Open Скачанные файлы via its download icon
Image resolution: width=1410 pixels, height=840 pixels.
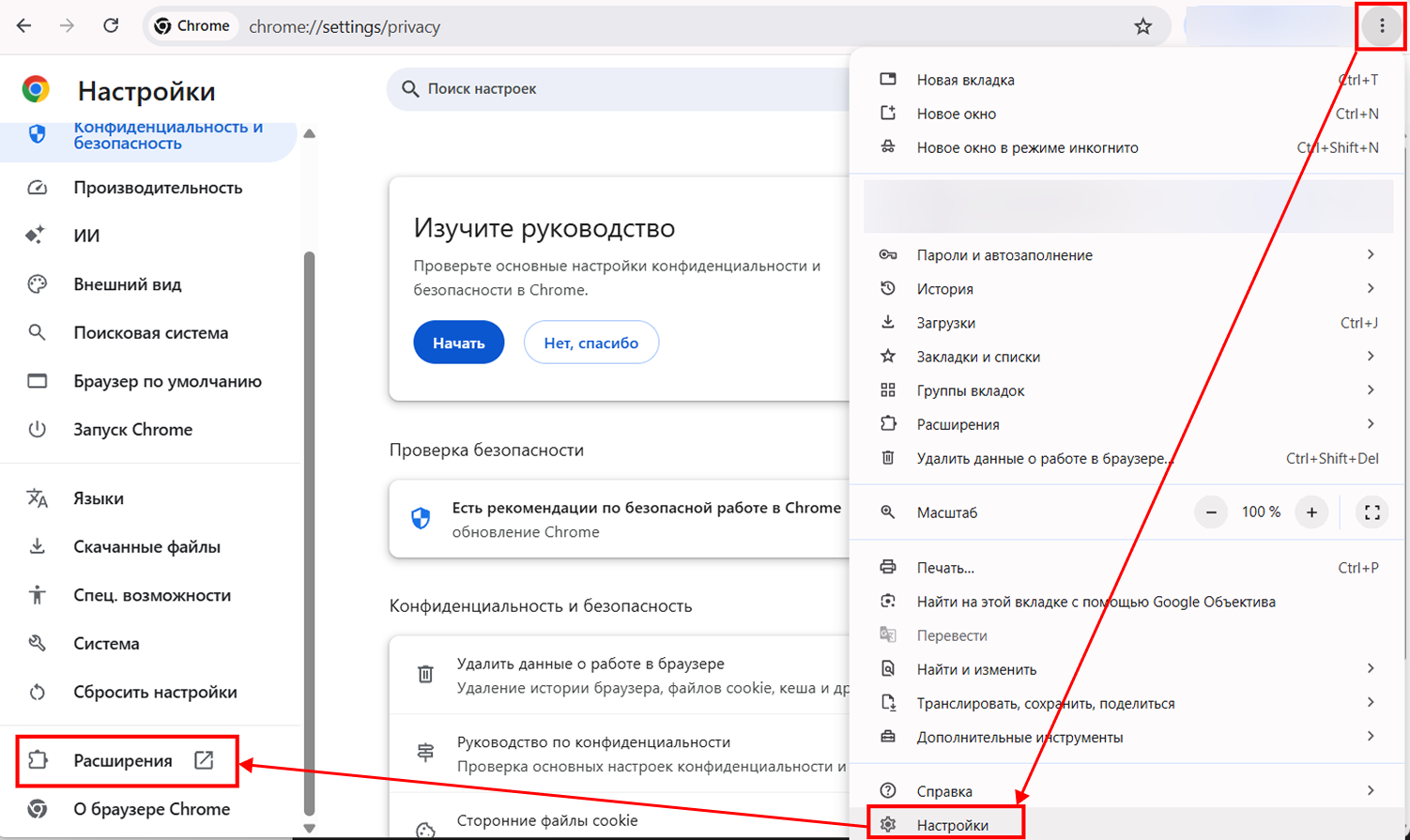click(x=37, y=546)
